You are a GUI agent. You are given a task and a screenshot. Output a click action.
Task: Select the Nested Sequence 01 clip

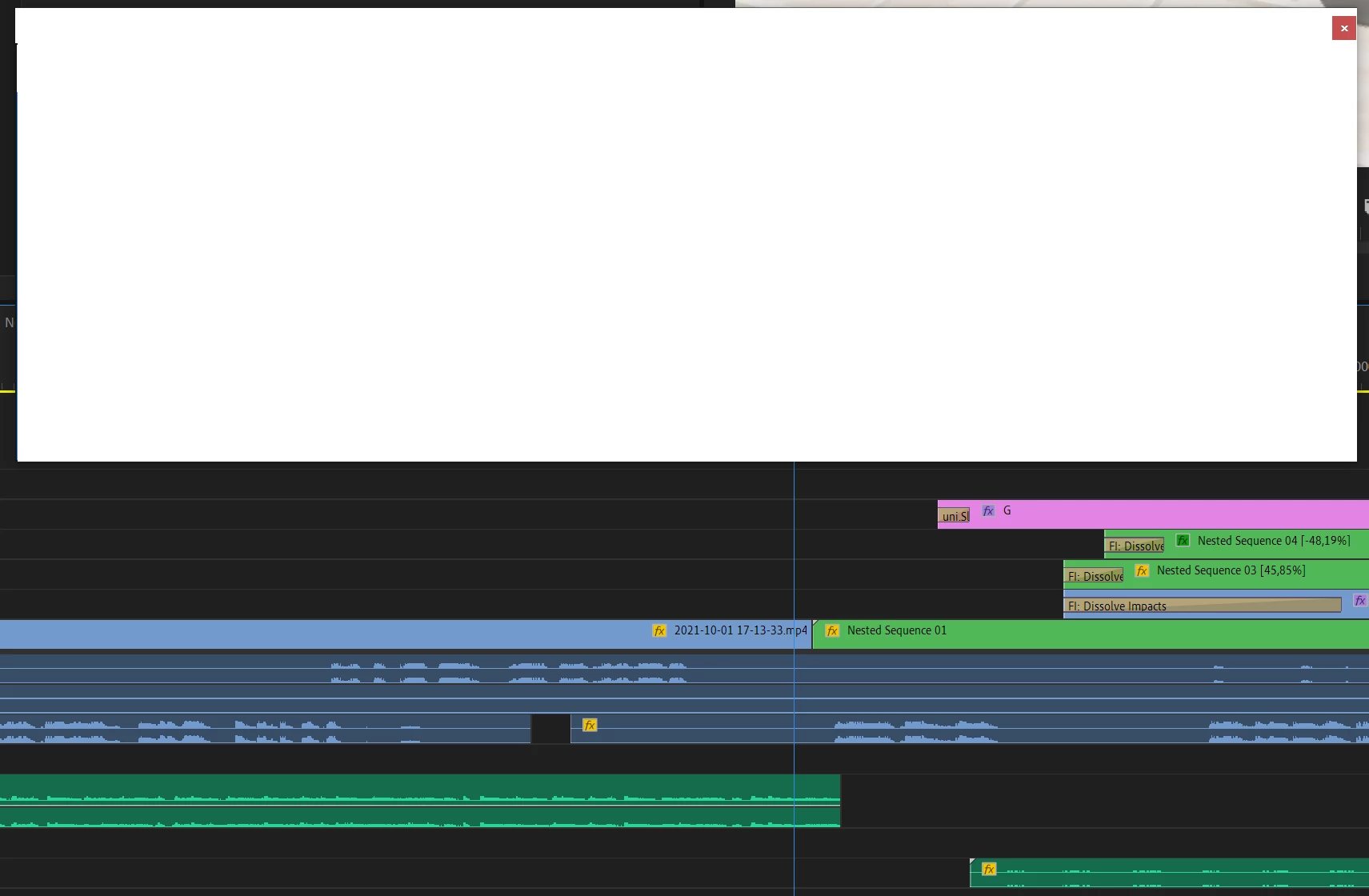tap(1091, 634)
